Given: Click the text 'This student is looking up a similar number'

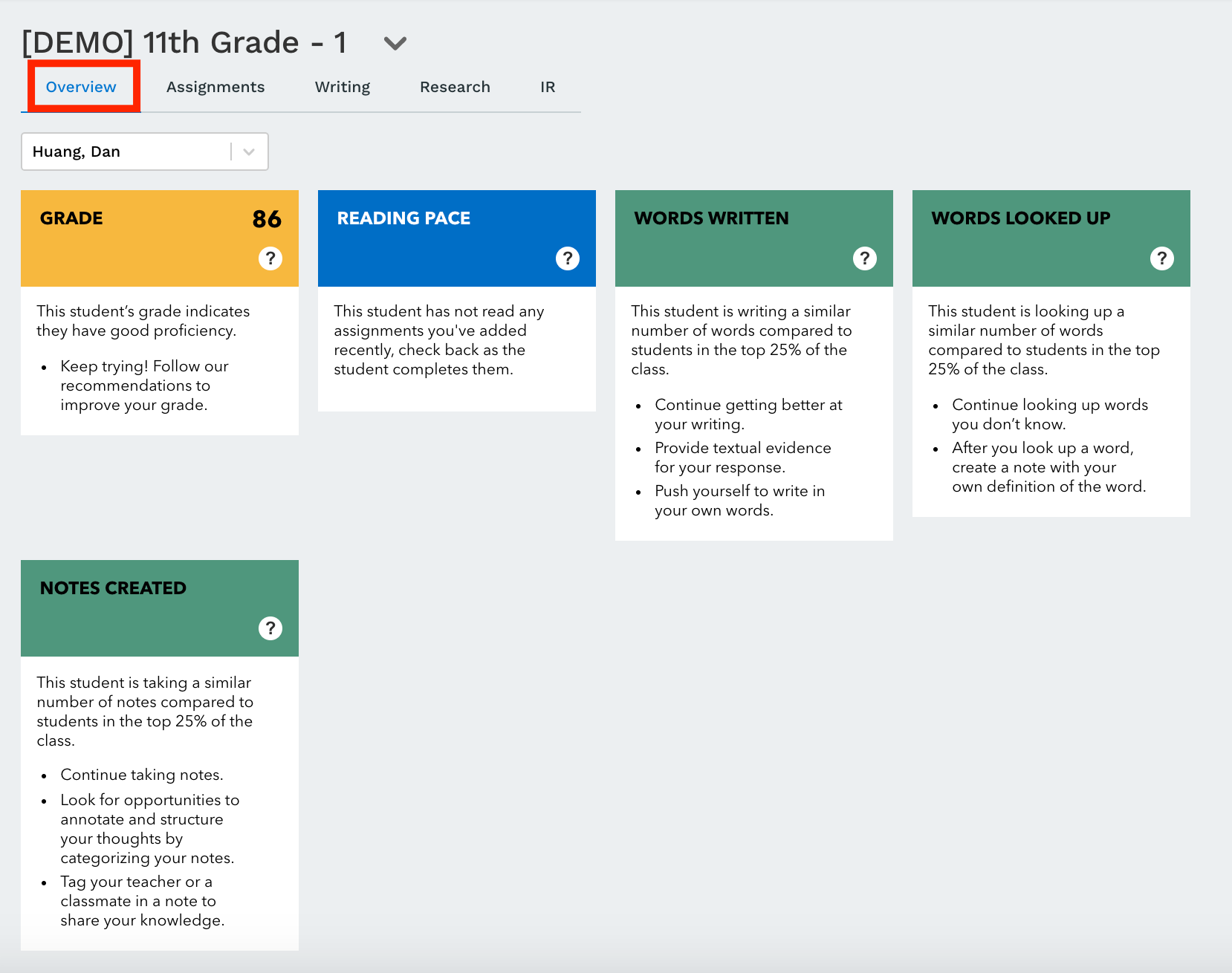Looking at the screenshot, I should (1044, 340).
